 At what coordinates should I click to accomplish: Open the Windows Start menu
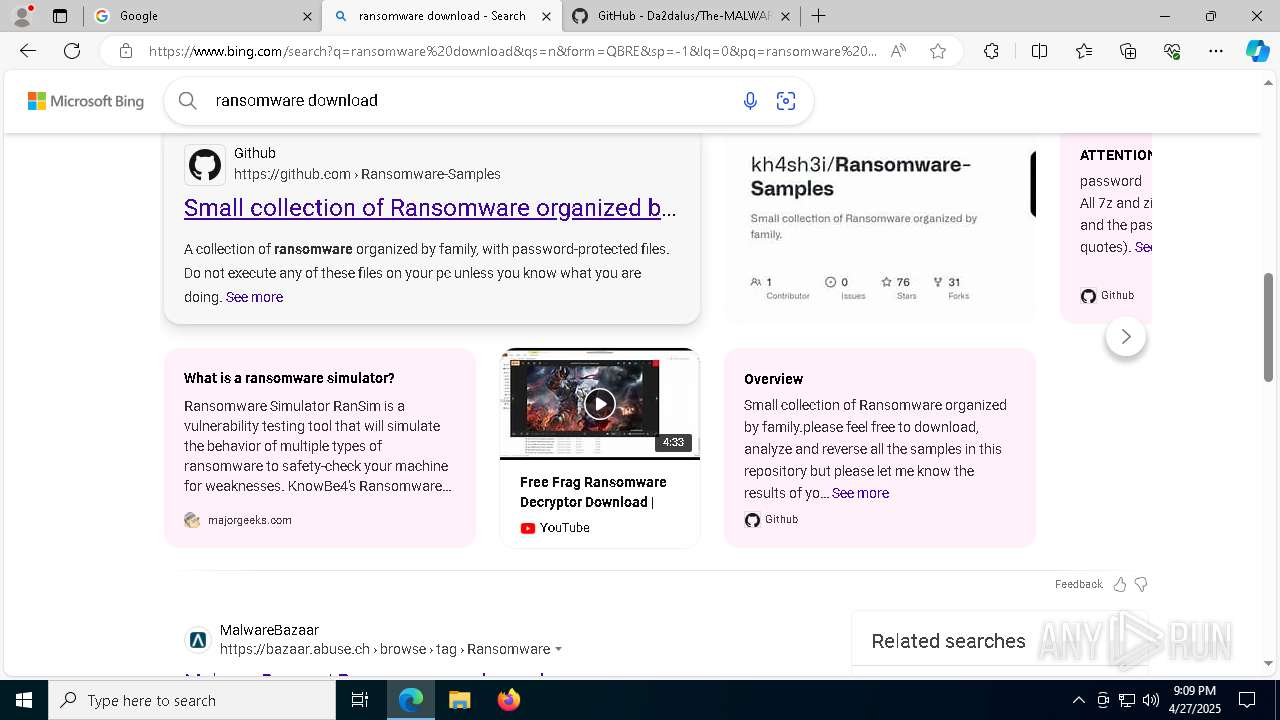coord(24,700)
